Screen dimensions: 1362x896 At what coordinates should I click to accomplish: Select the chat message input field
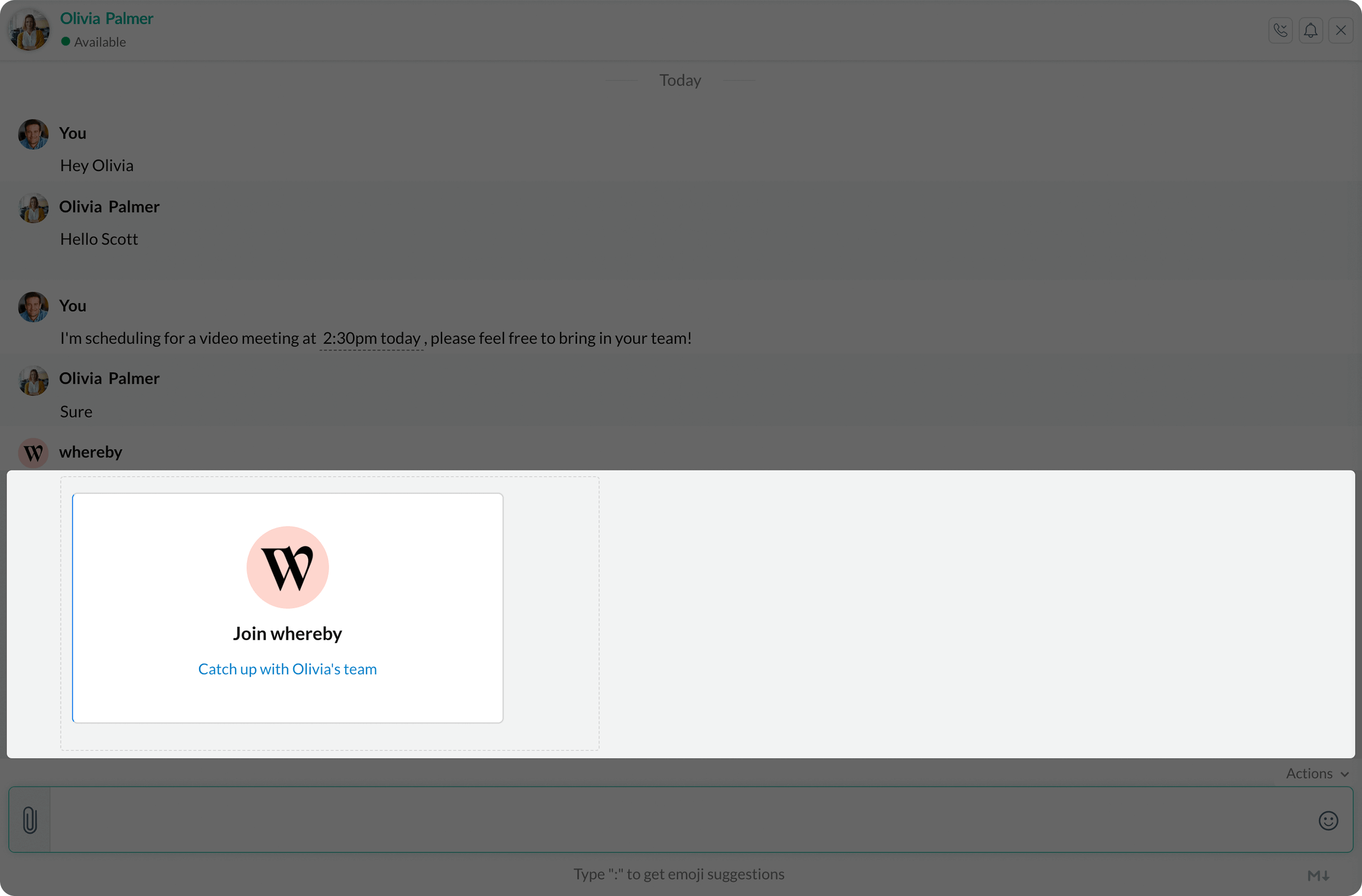point(682,820)
